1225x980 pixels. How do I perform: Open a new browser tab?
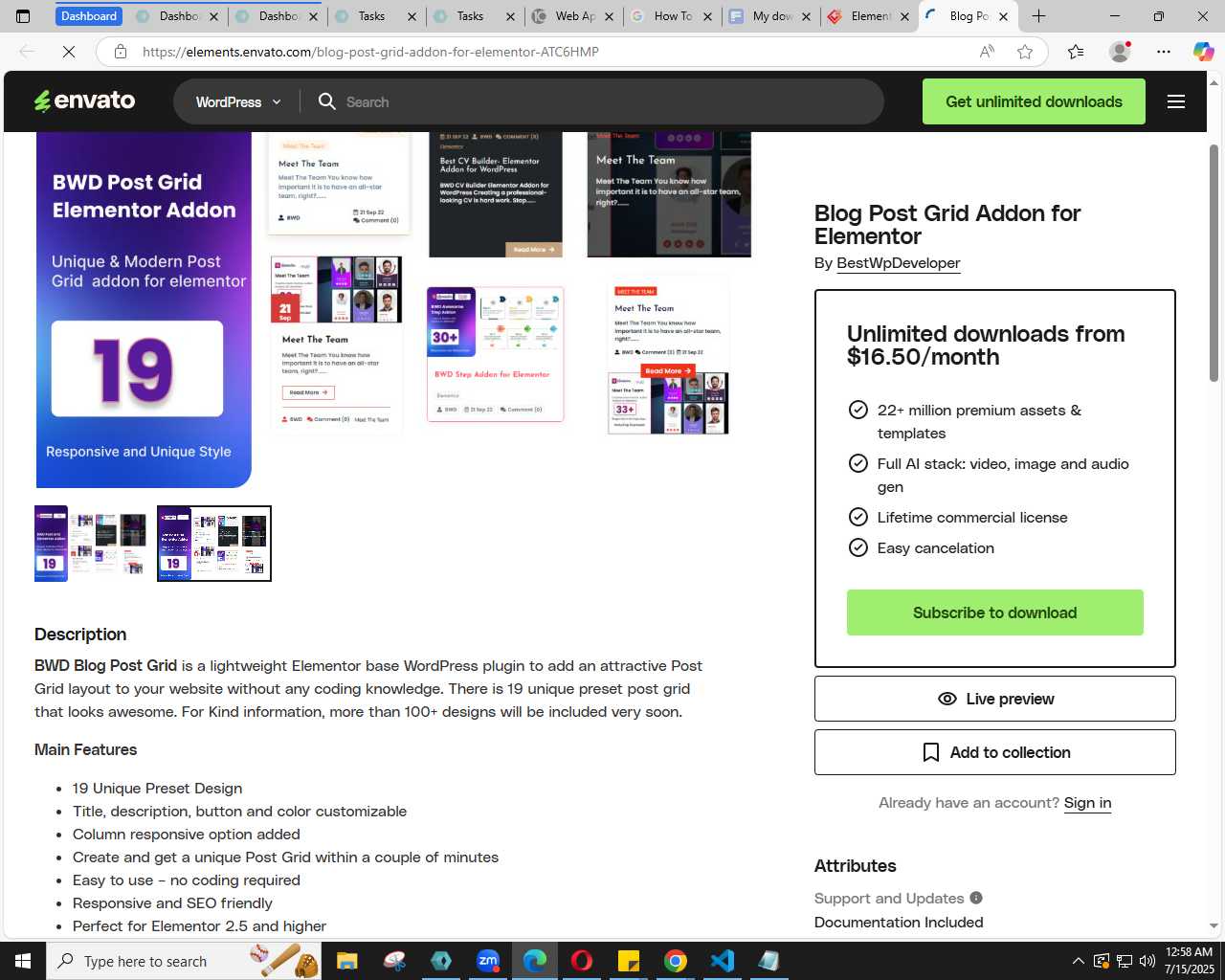(x=1038, y=16)
